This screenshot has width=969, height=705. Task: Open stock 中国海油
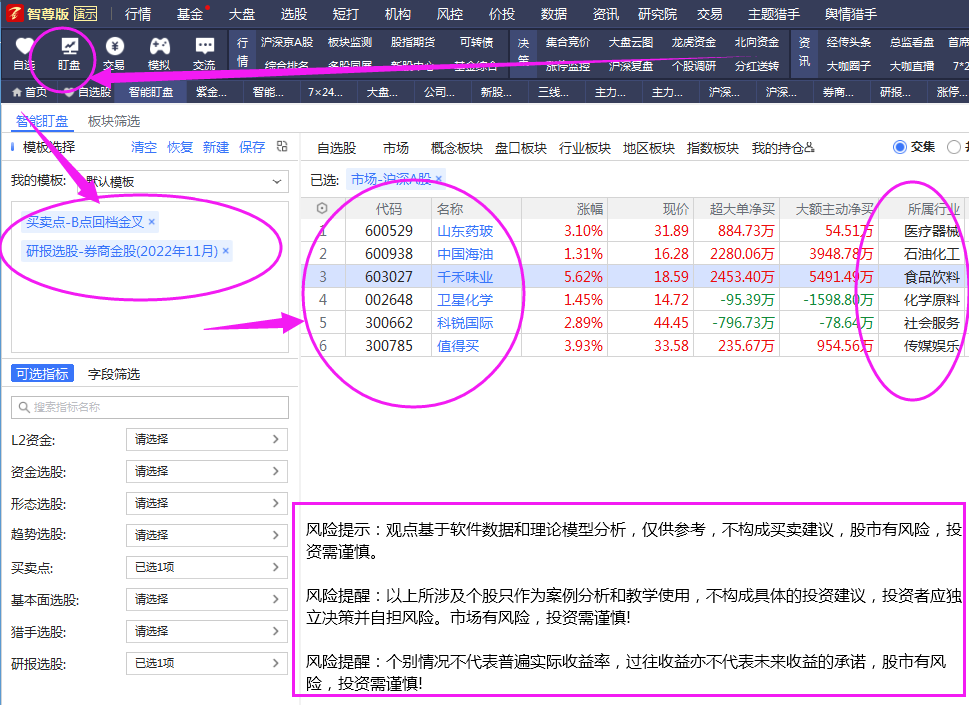point(465,254)
